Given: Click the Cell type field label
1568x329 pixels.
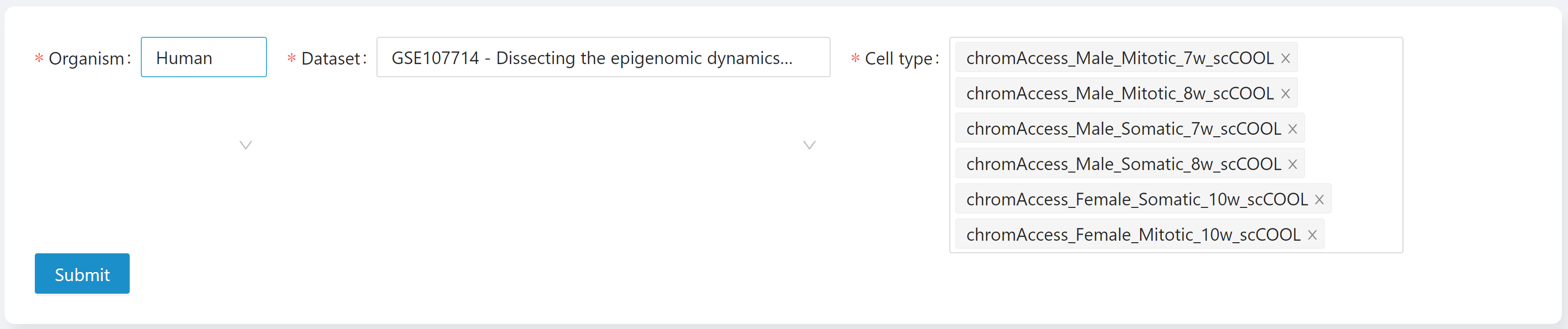Looking at the screenshot, I should [898, 59].
